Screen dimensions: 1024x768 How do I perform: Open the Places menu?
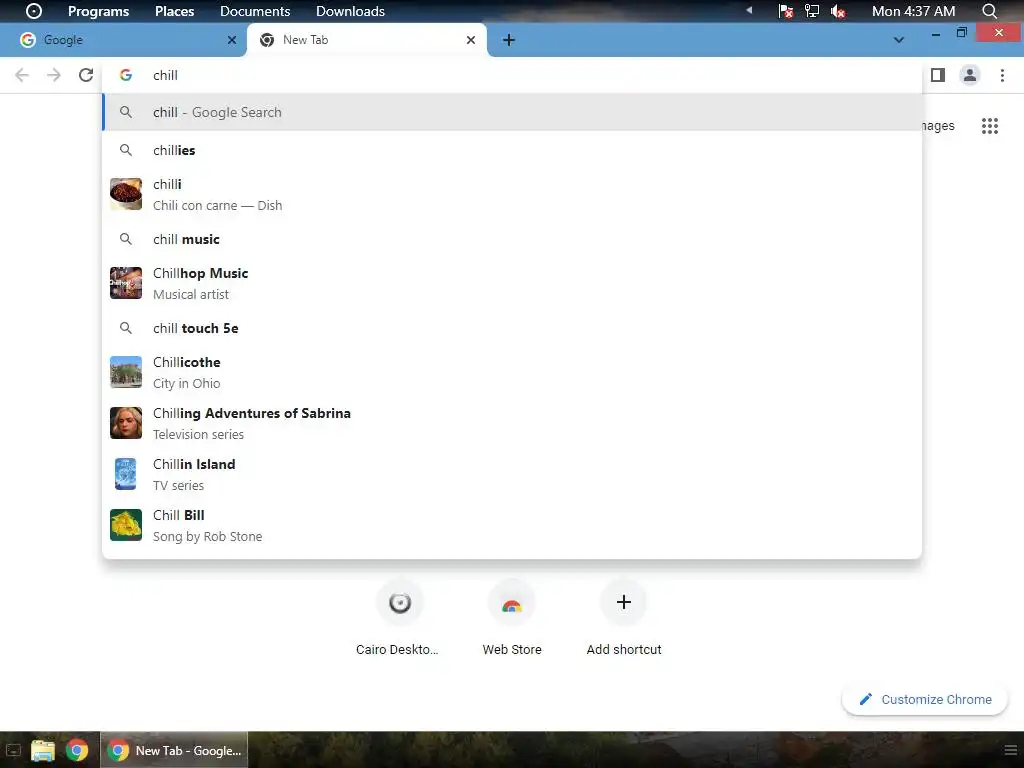click(174, 11)
